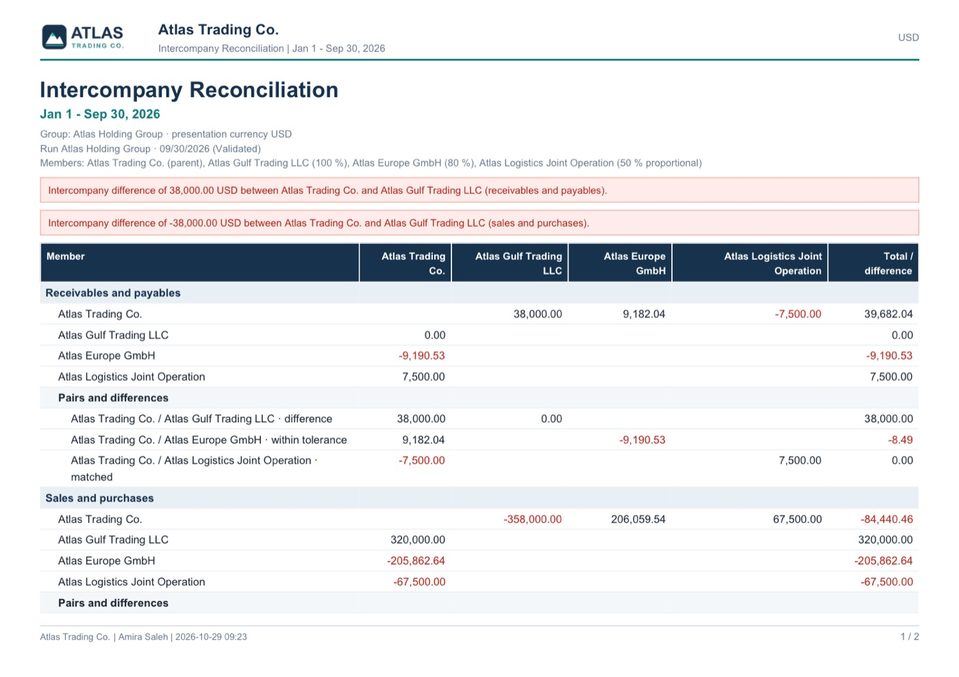
Task: Select the header subtitle Intercompany Reconciliation | Jan 1 - Sep 30, 2026
Action: (272, 48)
